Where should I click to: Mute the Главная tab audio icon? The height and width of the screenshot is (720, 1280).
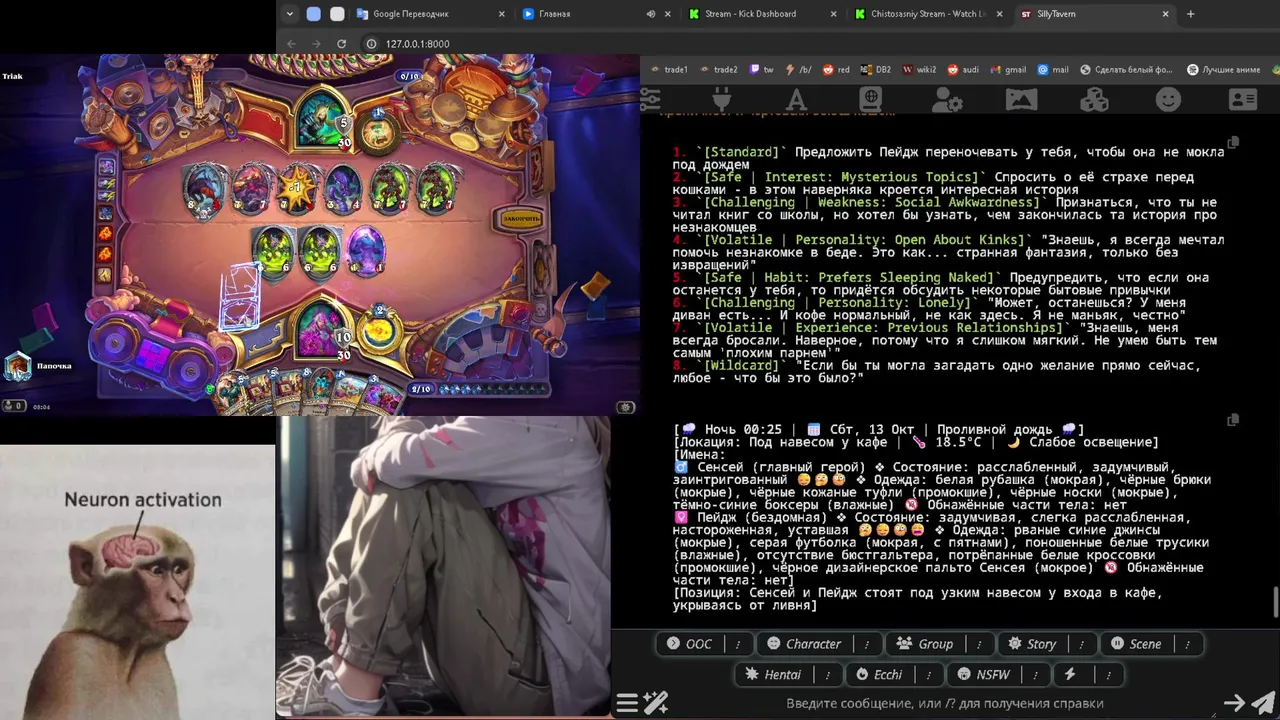pos(651,14)
